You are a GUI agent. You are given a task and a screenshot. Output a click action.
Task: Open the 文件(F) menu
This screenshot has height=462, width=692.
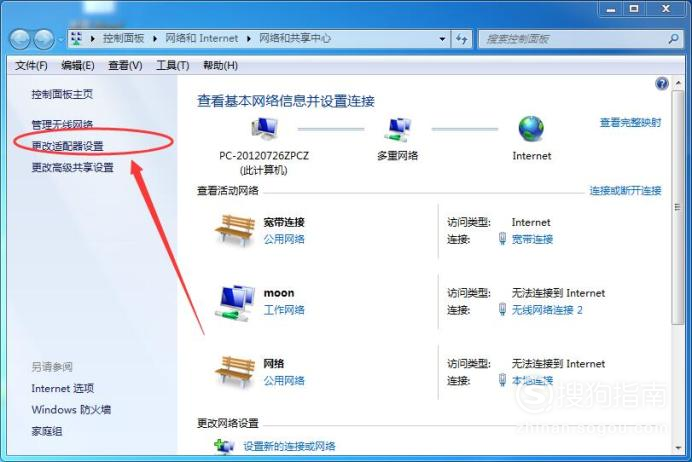click(31, 66)
